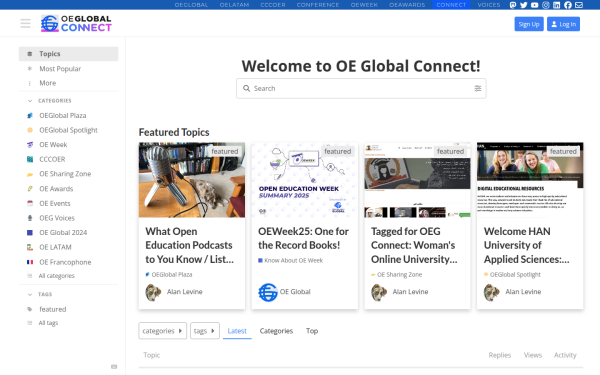
Task: Open the OE Francophone category
Action: pyautogui.click(x=68, y=262)
